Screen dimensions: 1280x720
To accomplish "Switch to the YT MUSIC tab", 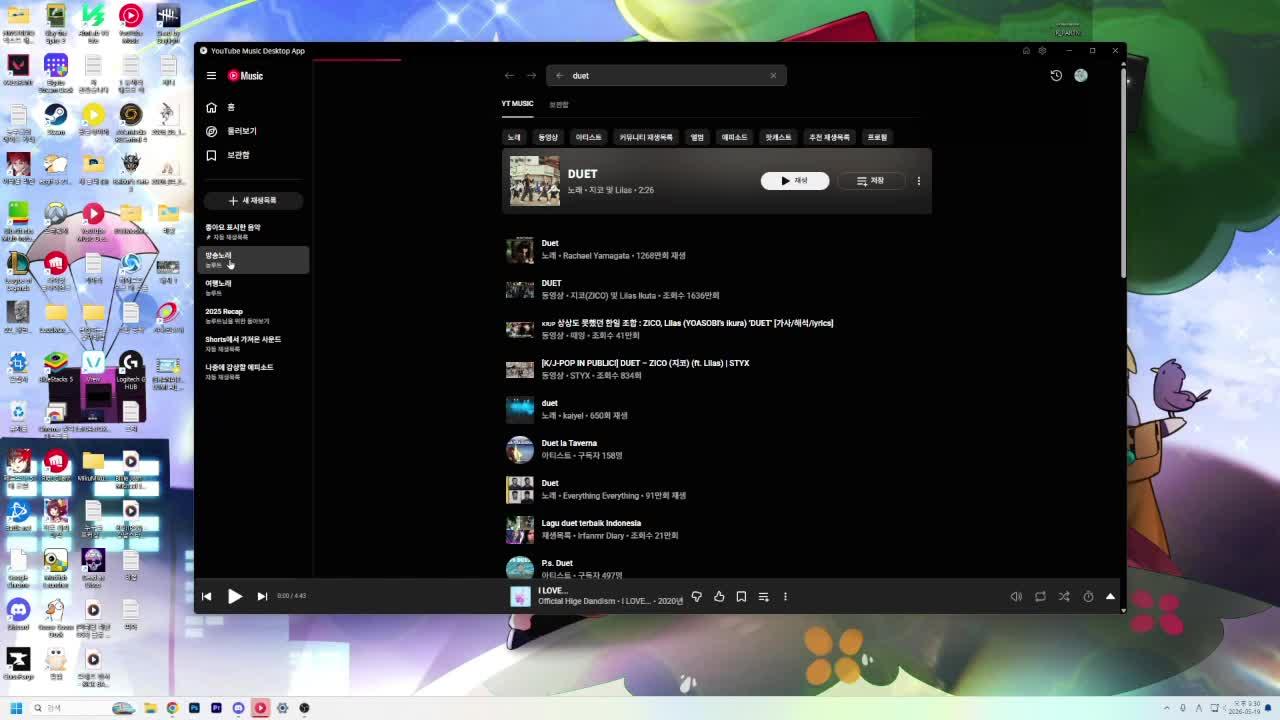I will click(x=517, y=104).
